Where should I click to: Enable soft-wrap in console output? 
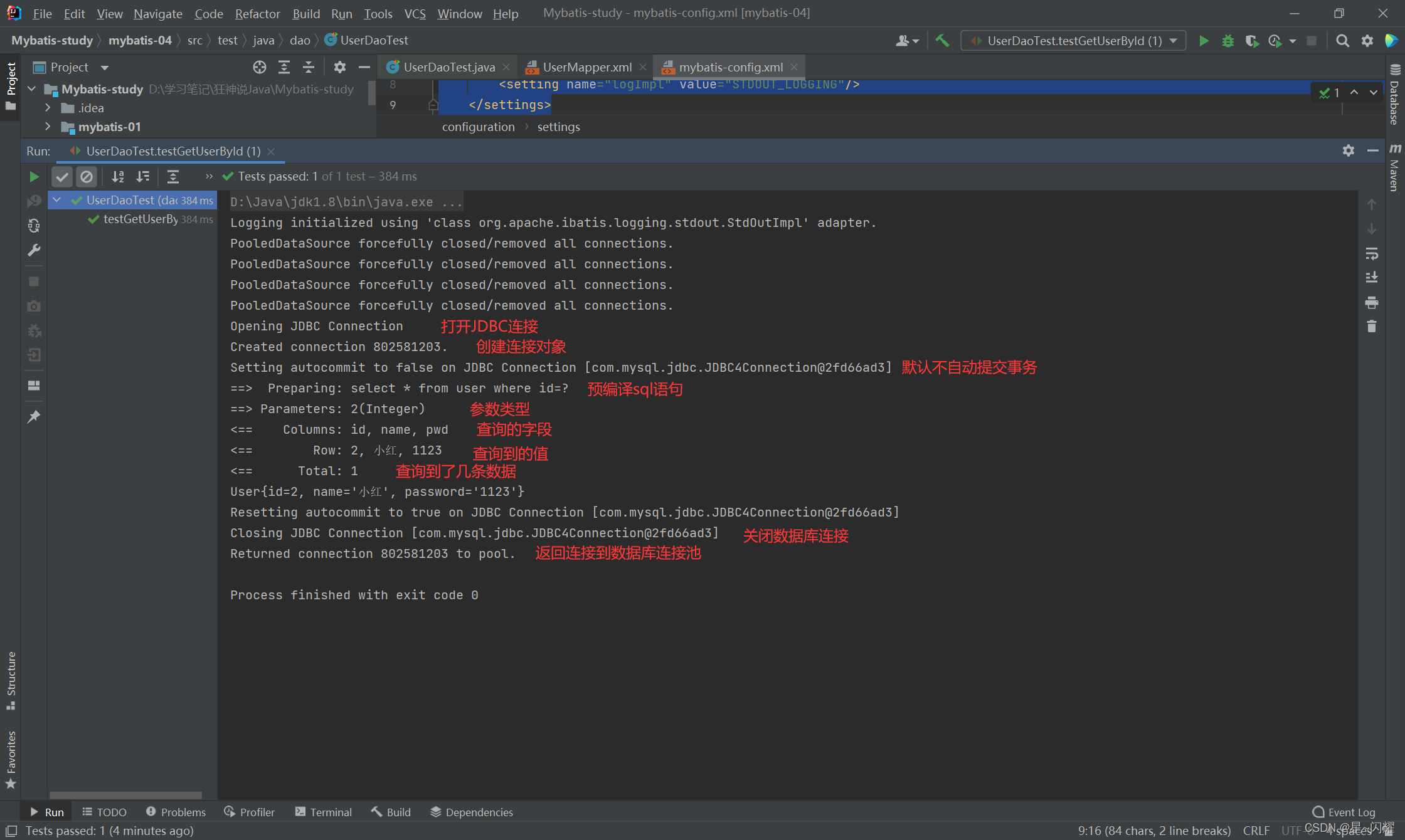[1372, 254]
